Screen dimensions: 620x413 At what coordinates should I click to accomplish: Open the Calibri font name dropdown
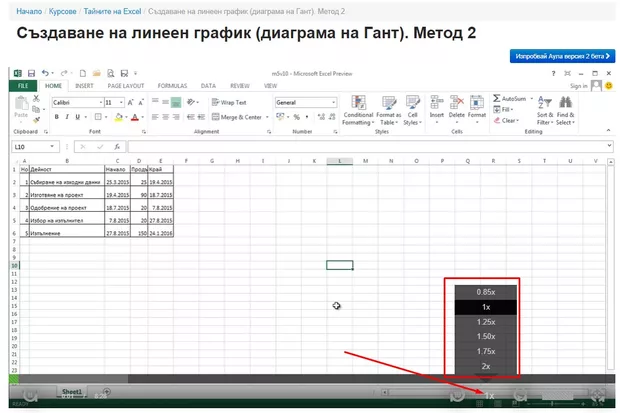click(x=100, y=102)
